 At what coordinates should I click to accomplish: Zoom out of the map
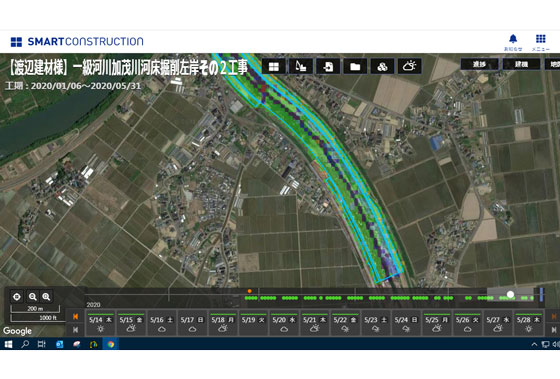[32, 296]
